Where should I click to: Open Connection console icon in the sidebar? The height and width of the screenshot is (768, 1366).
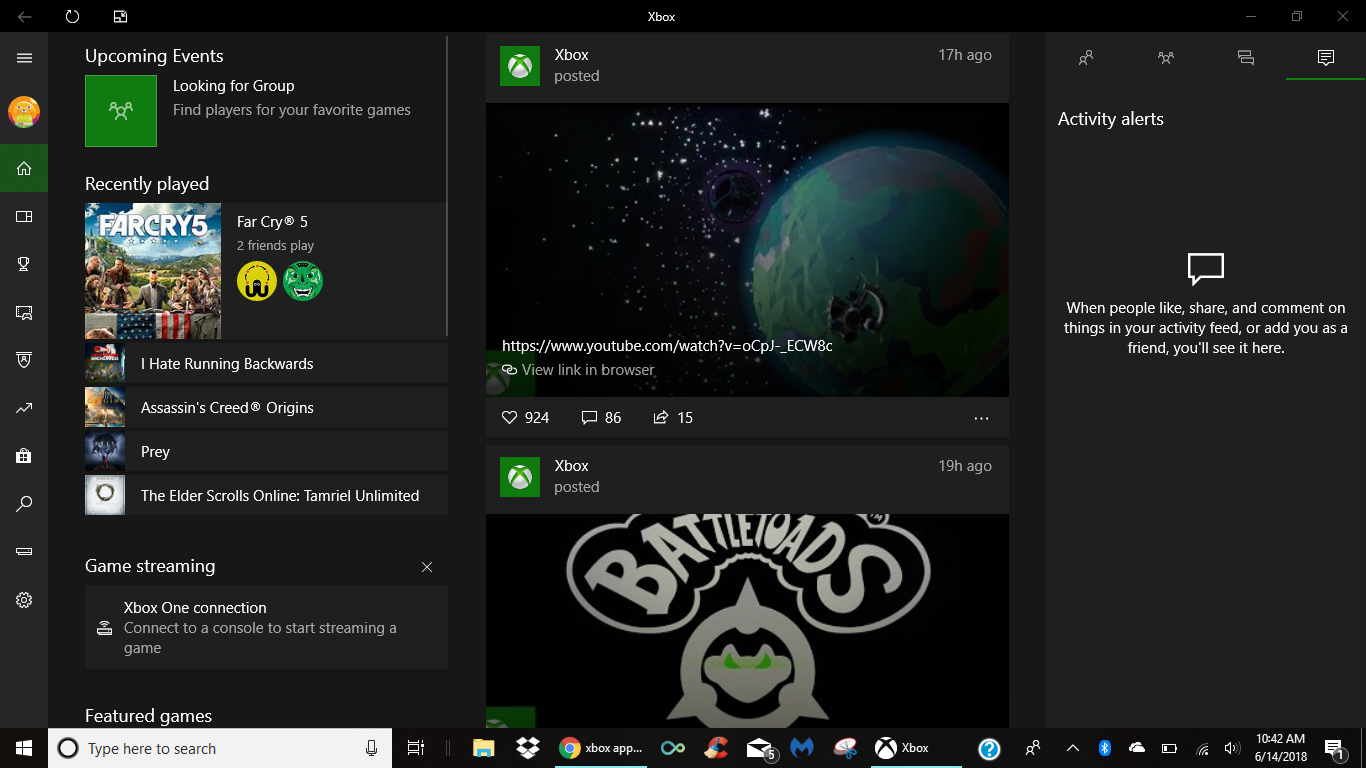(x=24, y=552)
